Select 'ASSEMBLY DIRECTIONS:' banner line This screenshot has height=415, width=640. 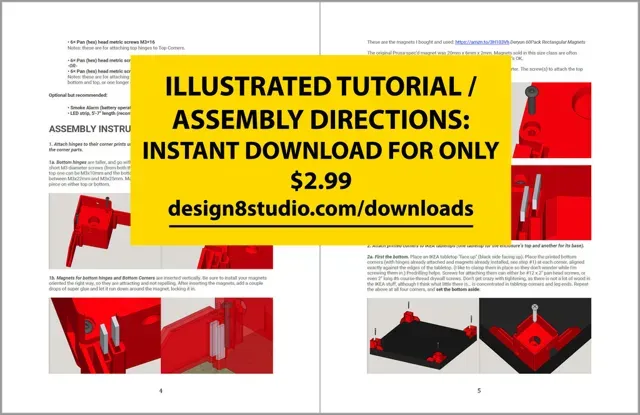tap(321, 120)
